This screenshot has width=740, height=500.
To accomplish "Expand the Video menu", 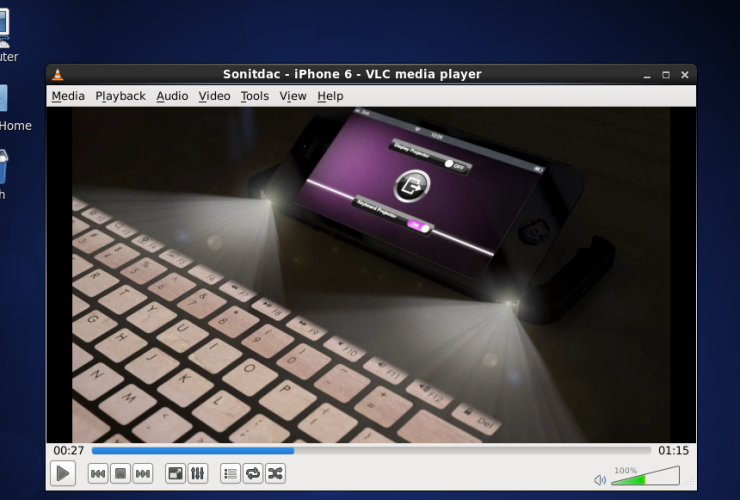I will tap(214, 96).
